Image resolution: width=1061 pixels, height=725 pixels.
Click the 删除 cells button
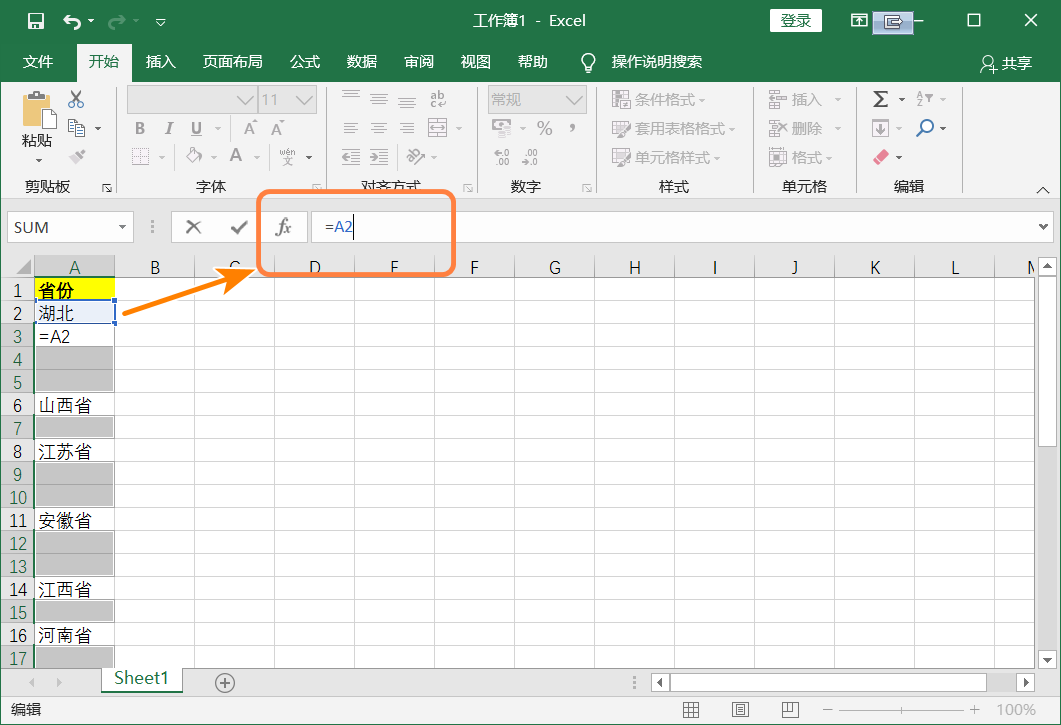pyautogui.click(x=796, y=128)
